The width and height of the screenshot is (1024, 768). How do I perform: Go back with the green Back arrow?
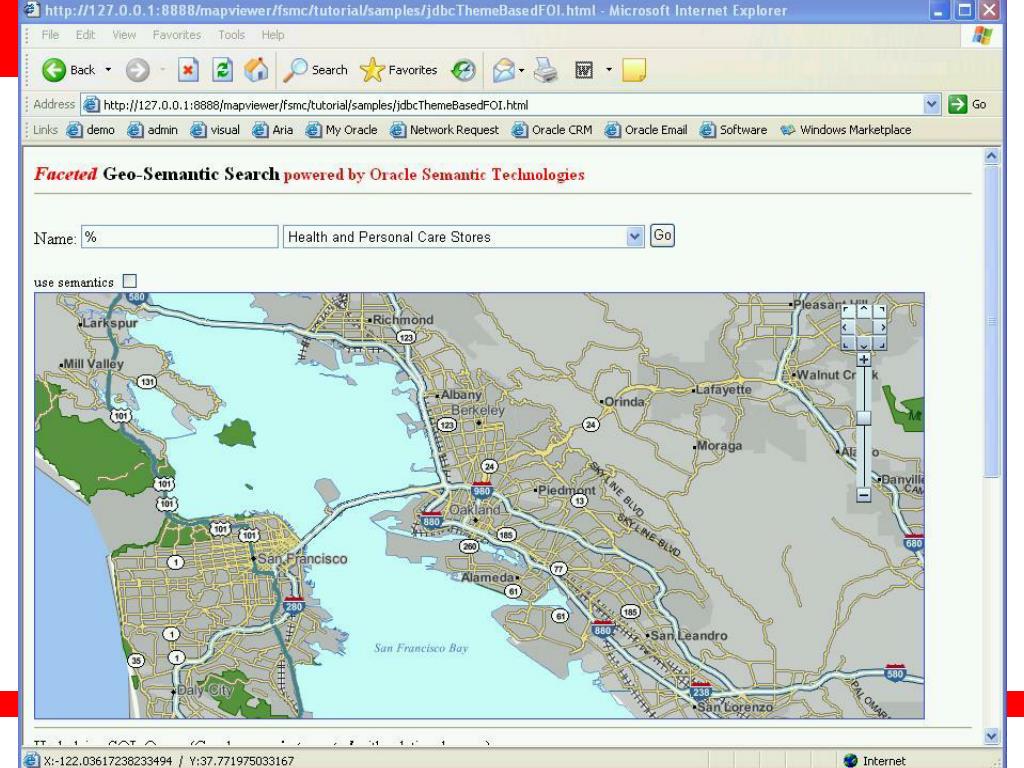(54, 70)
